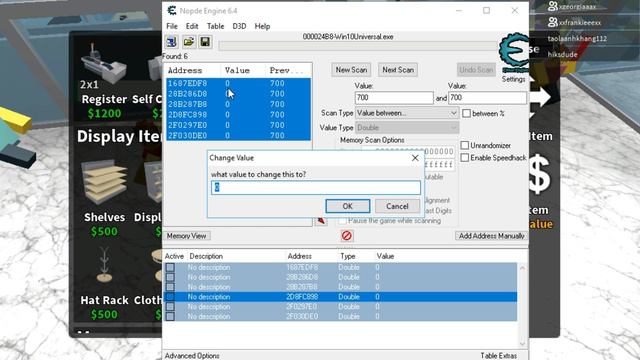This screenshot has width=640, height=360.
Task: Select found address 2F030DE0 in results
Action: 238,136
